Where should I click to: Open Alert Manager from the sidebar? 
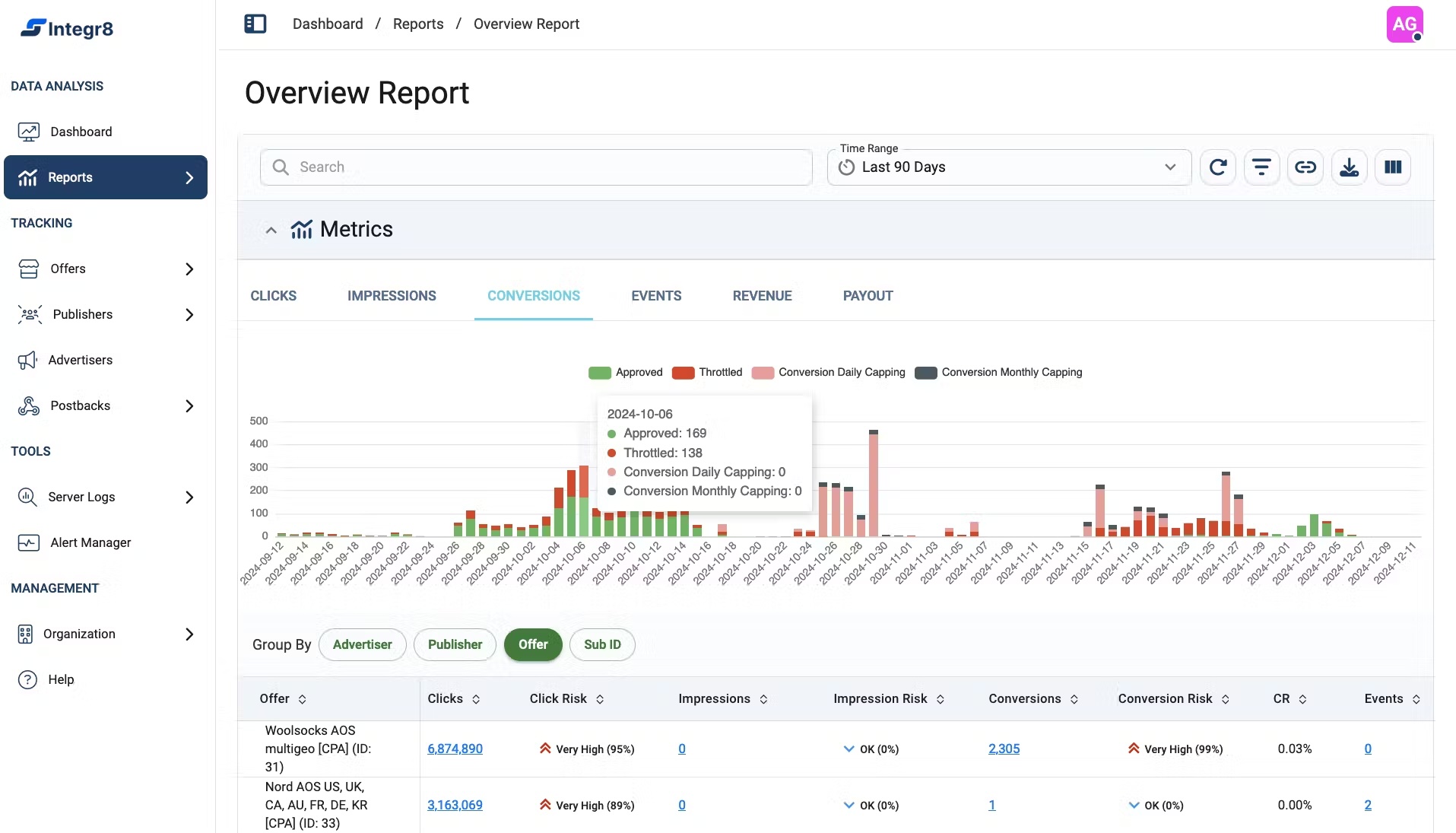pos(90,542)
